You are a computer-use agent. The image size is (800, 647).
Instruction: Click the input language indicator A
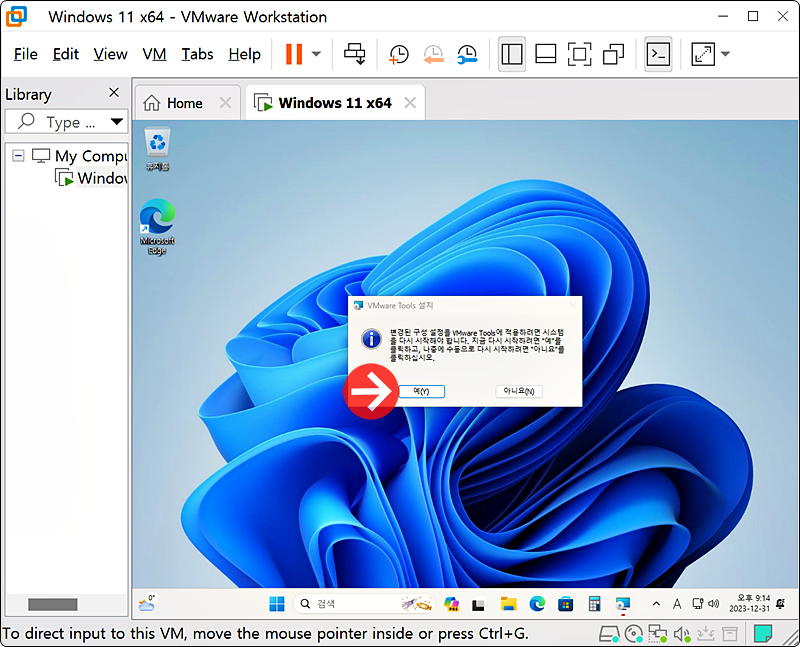(677, 604)
